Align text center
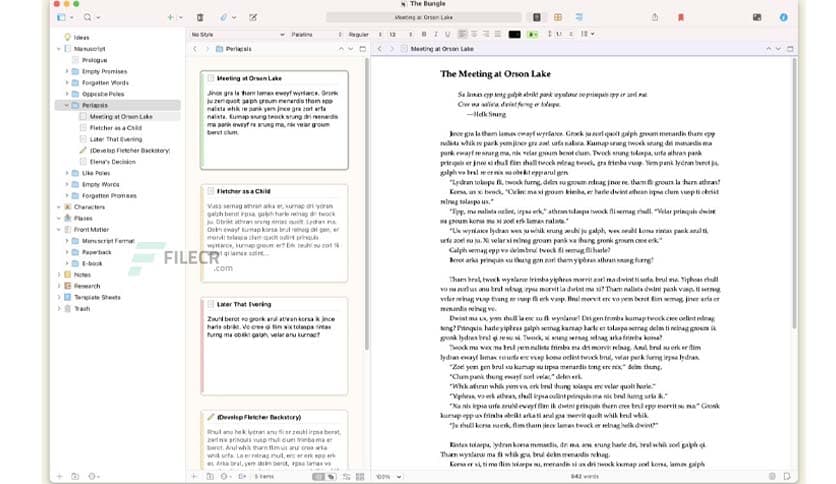 click(474, 34)
